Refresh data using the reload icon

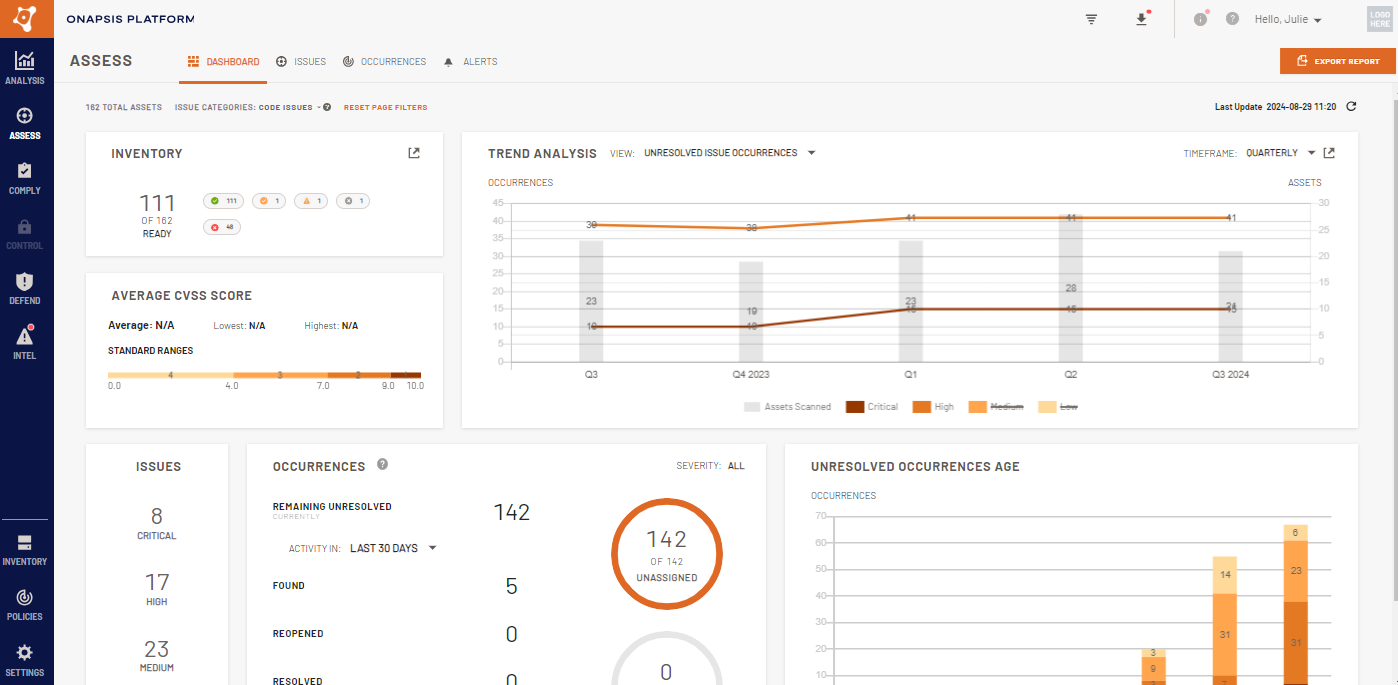[x=1351, y=107]
